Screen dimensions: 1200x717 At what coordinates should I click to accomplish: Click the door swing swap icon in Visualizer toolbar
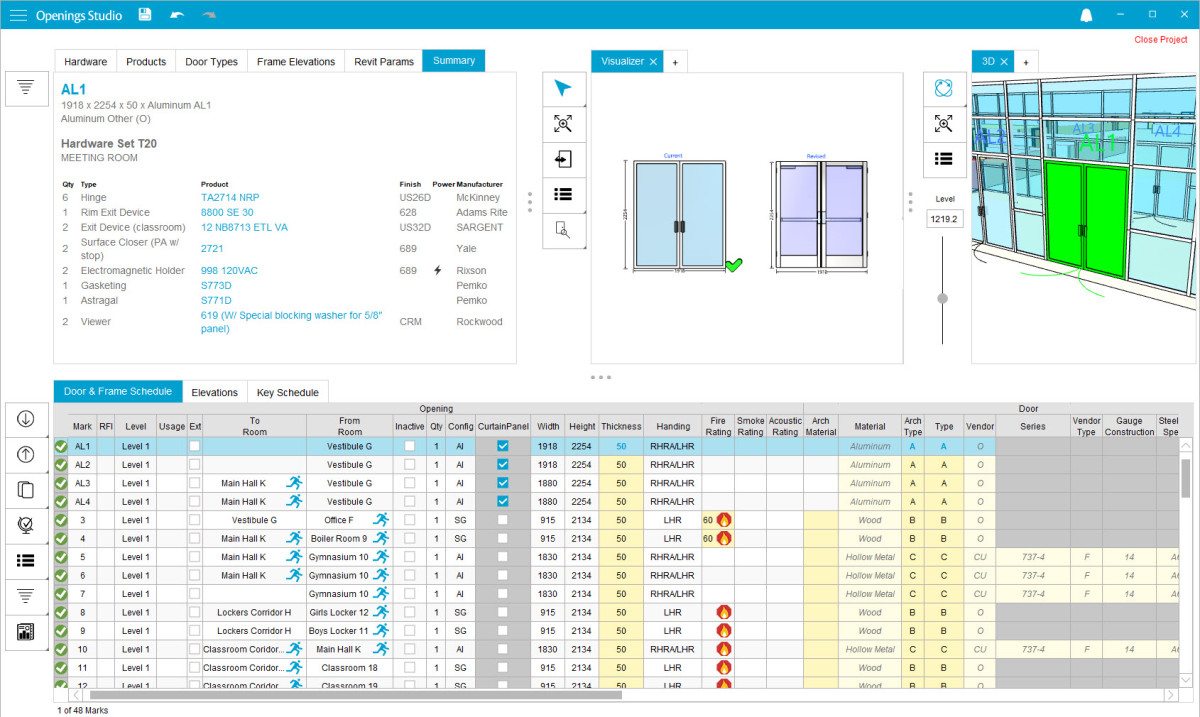(x=563, y=159)
